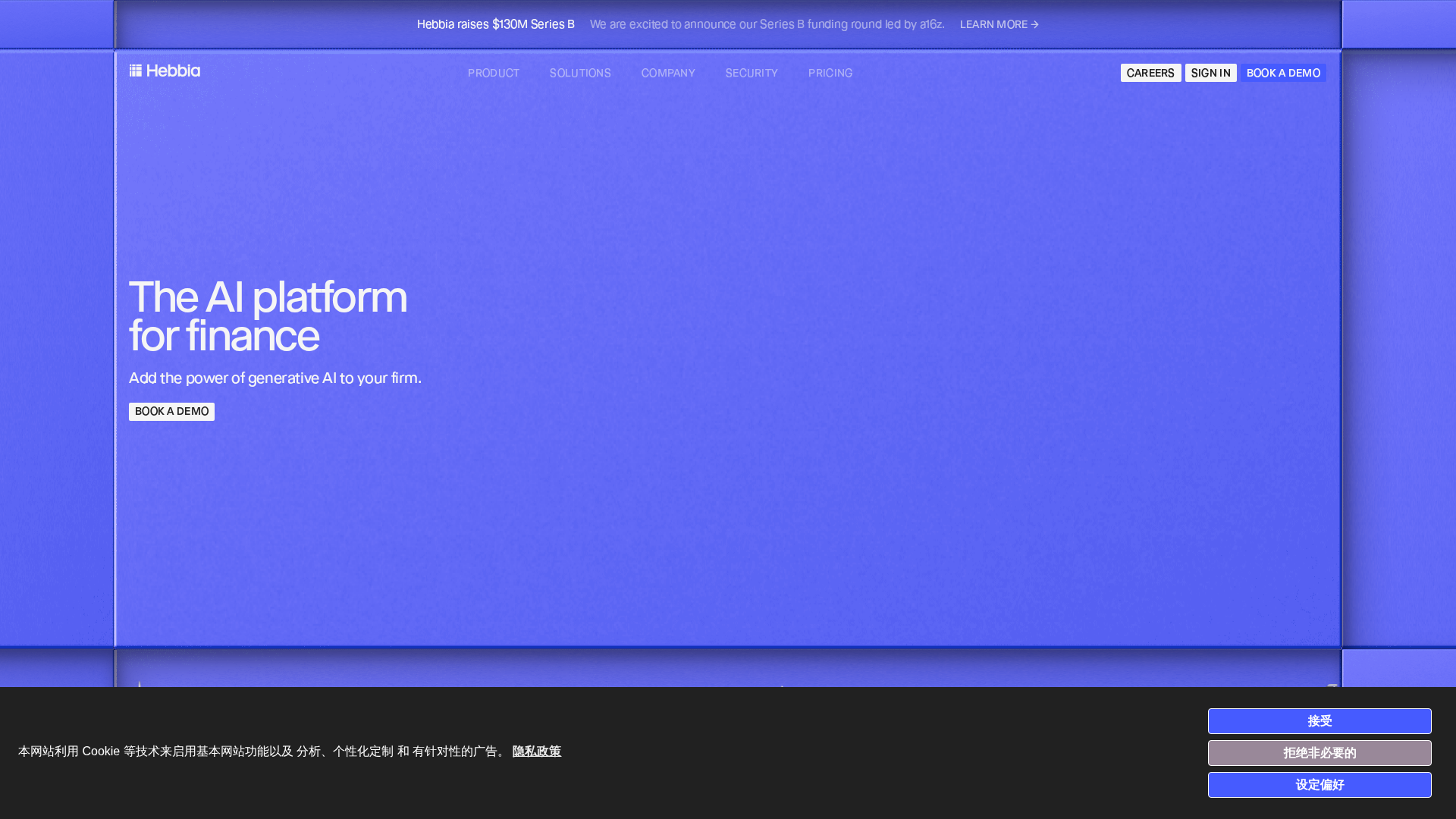
Task: Click the headline 'The AI platform for finance'
Action: click(268, 317)
